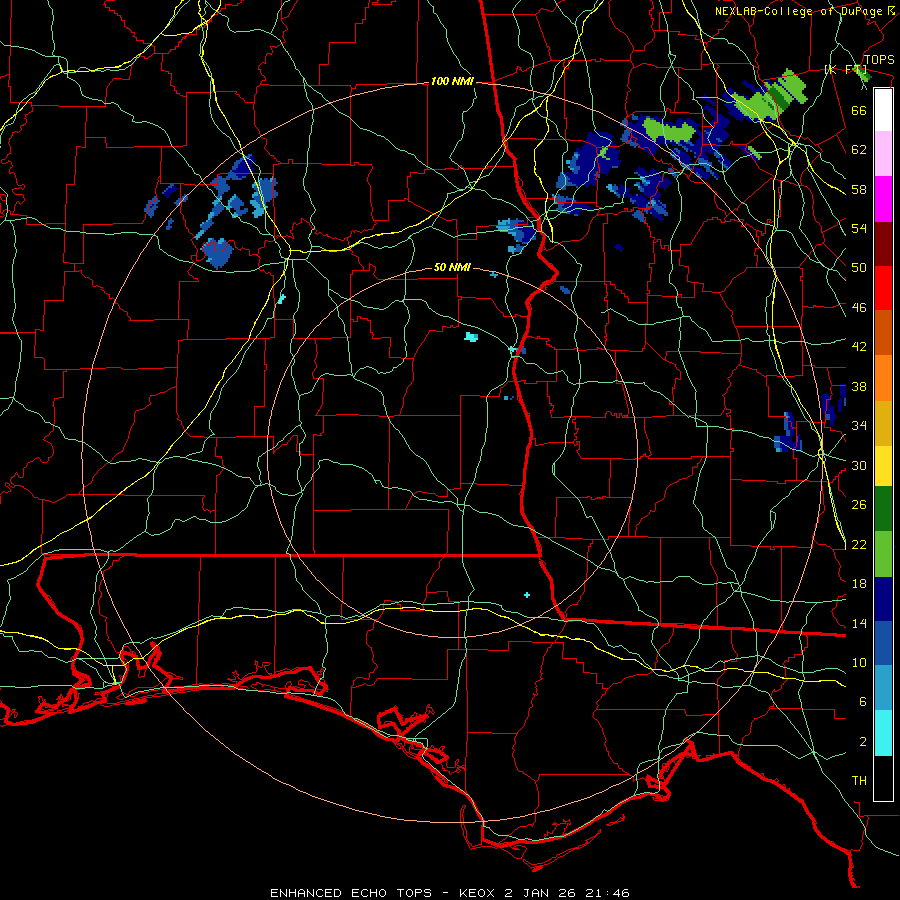Viewport: 900px width, 900px height.
Task: Click the dark orange 42 kft legend swatch
Action: (883, 332)
